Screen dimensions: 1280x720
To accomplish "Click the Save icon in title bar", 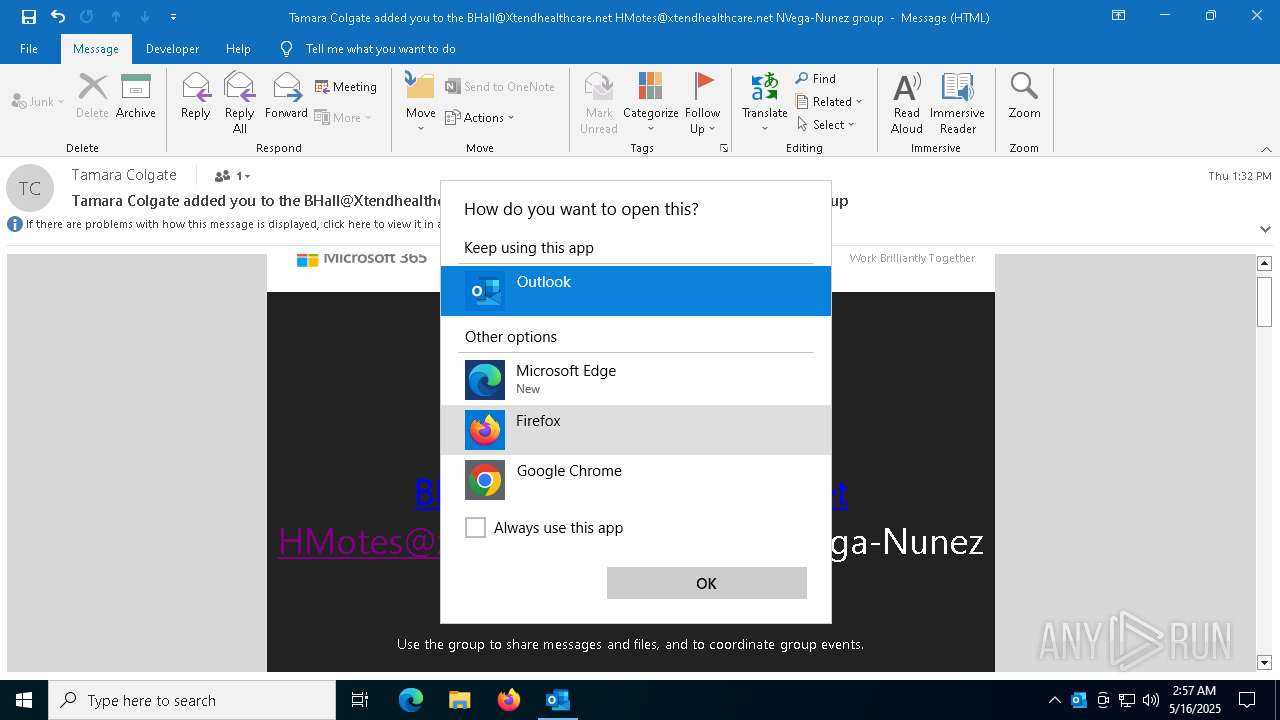I will pyautogui.click(x=28, y=17).
